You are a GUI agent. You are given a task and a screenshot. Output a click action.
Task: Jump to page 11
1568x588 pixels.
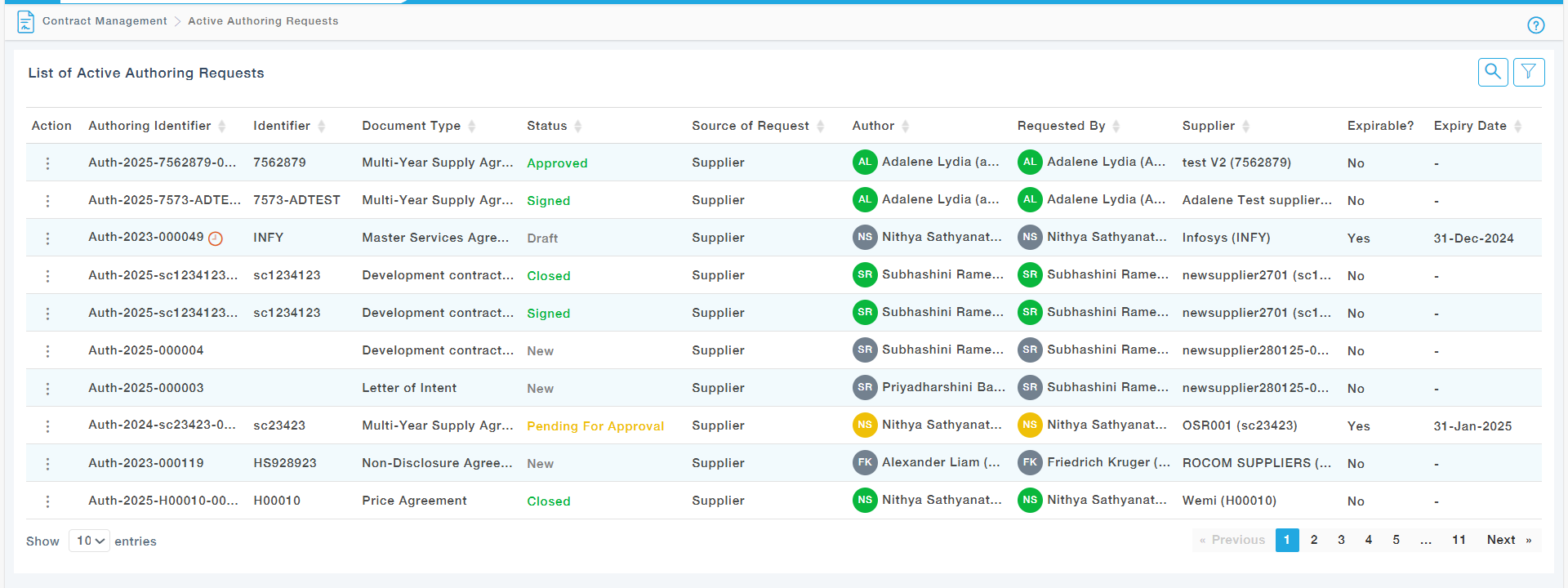1459,540
